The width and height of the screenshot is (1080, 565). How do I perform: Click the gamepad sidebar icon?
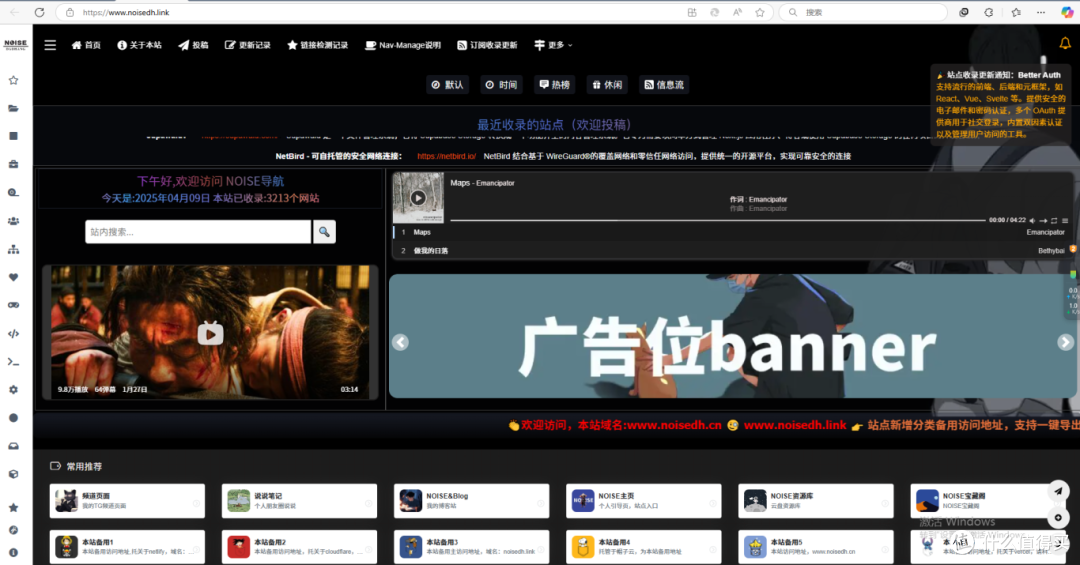[13, 305]
